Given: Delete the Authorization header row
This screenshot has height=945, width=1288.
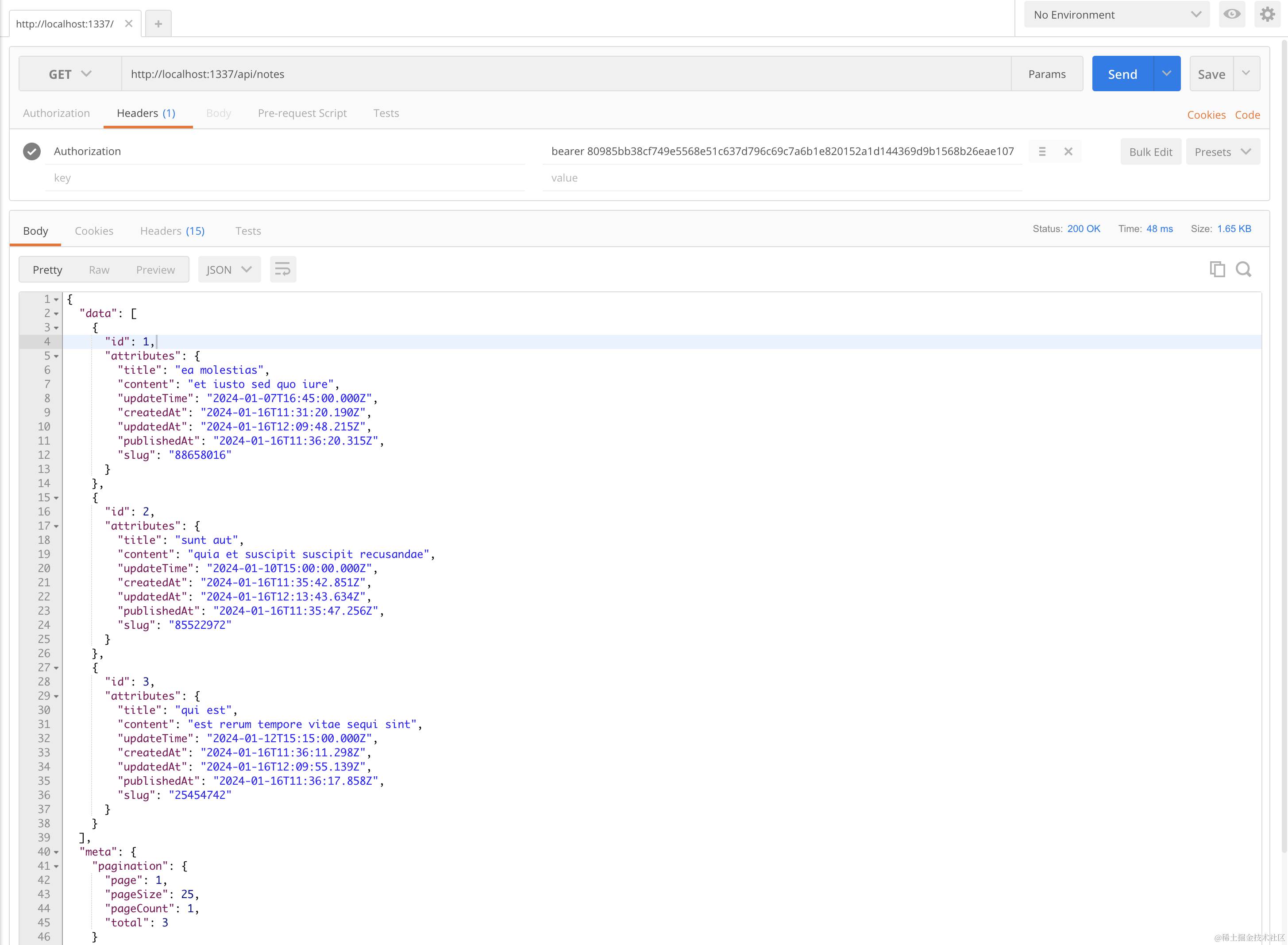Looking at the screenshot, I should pos(1068,151).
